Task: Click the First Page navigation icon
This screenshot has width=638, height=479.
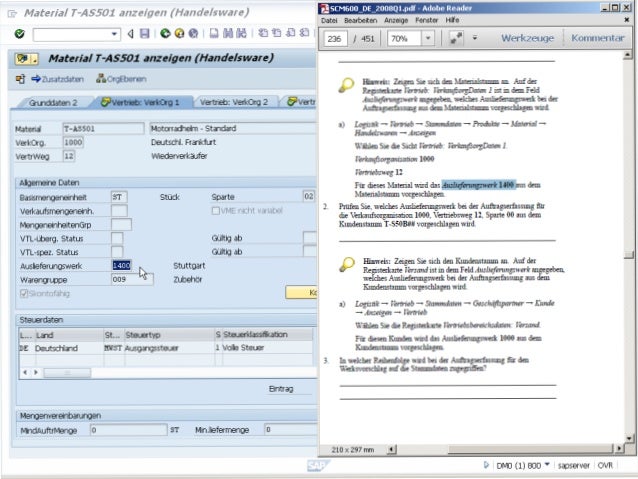Action: point(263,33)
